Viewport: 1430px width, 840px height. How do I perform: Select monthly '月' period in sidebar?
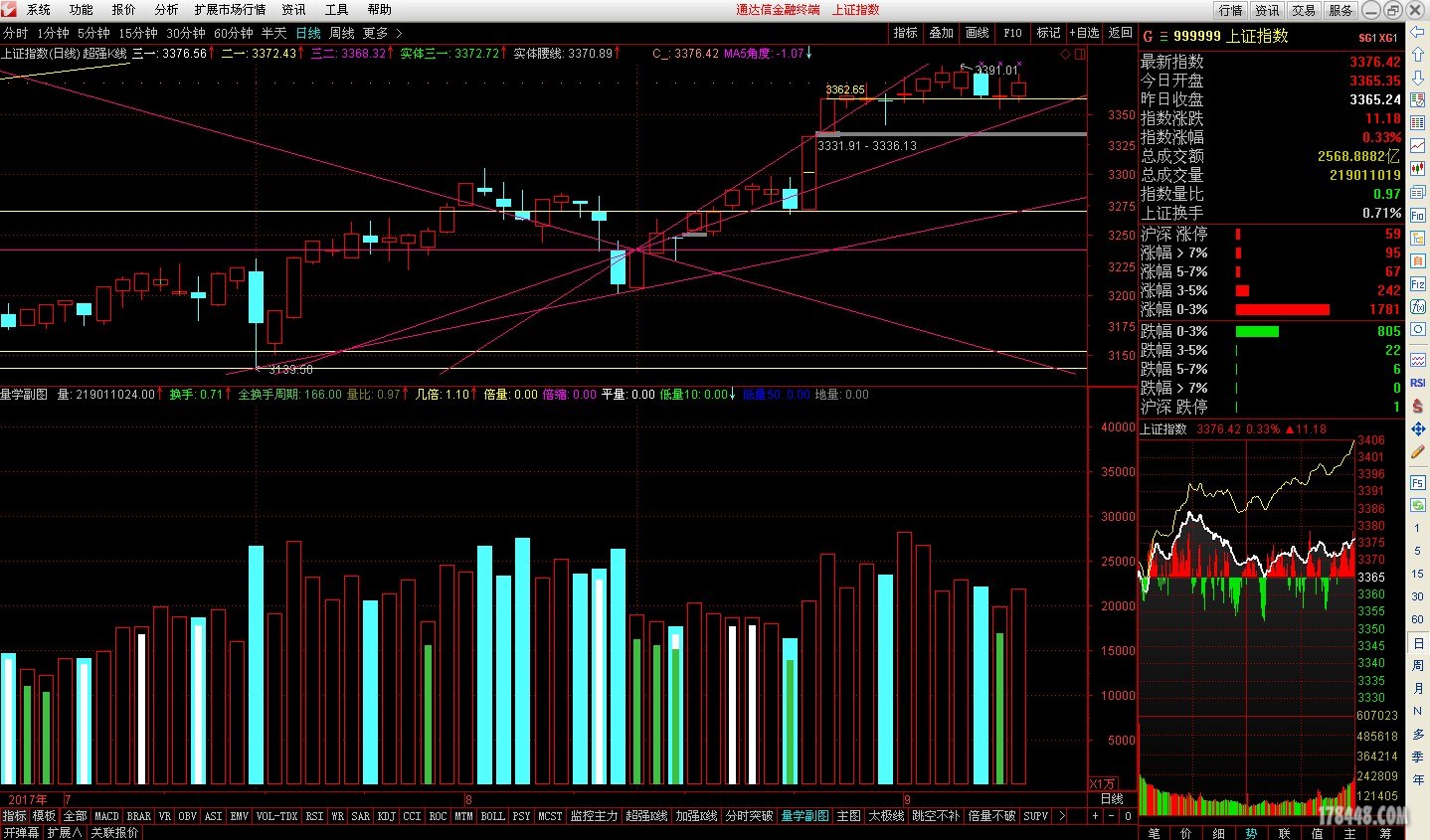[1418, 688]
